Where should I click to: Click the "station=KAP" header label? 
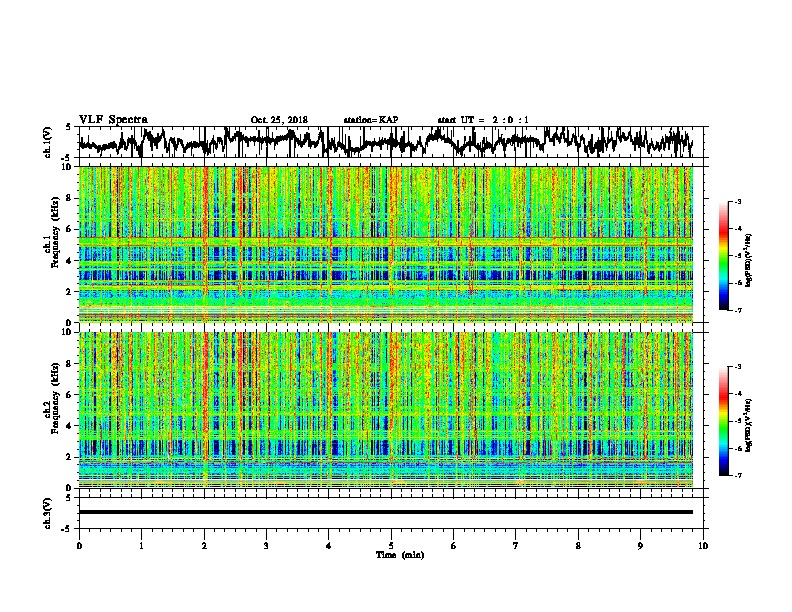click(371, 120)
